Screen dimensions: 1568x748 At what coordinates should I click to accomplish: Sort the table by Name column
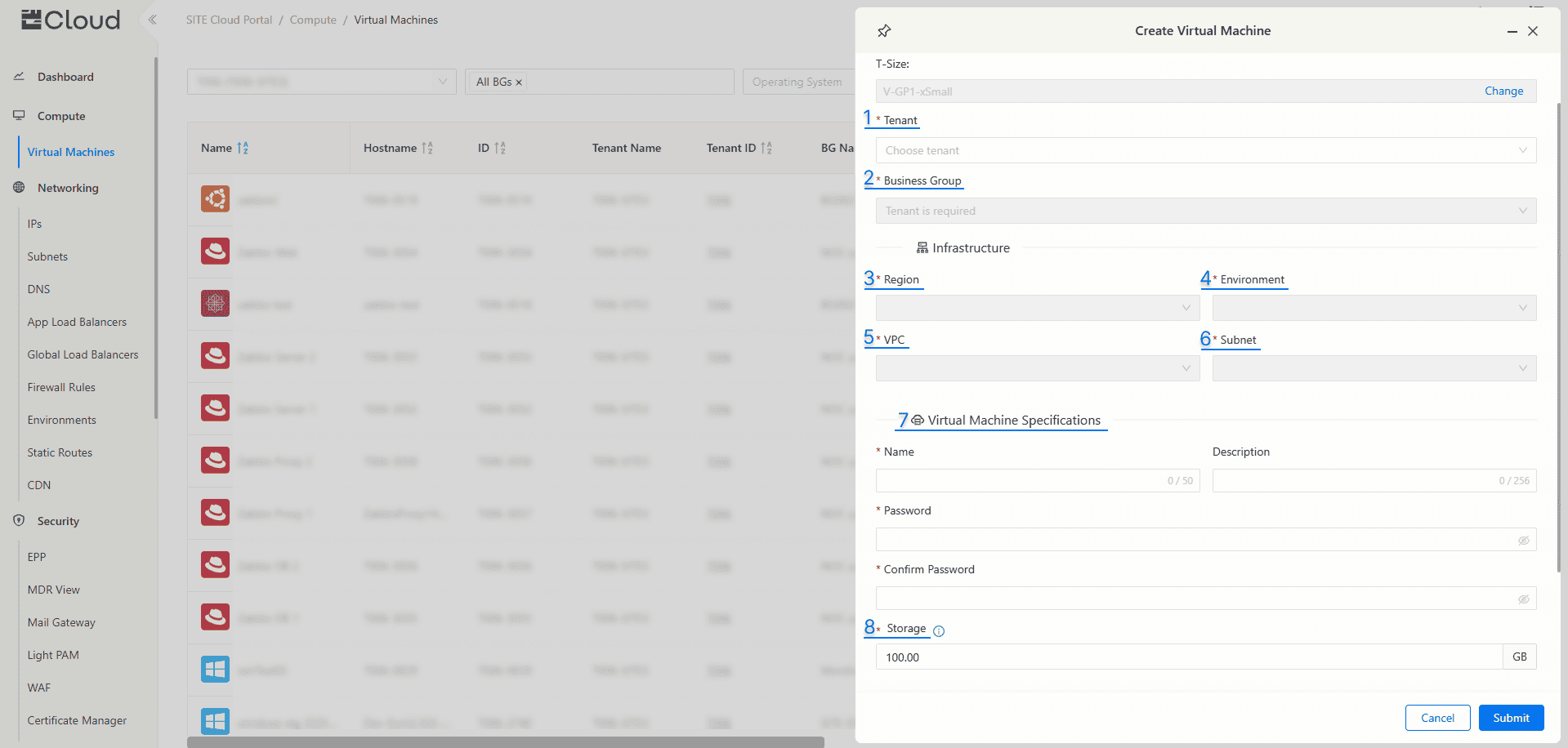tap(243, 148)
